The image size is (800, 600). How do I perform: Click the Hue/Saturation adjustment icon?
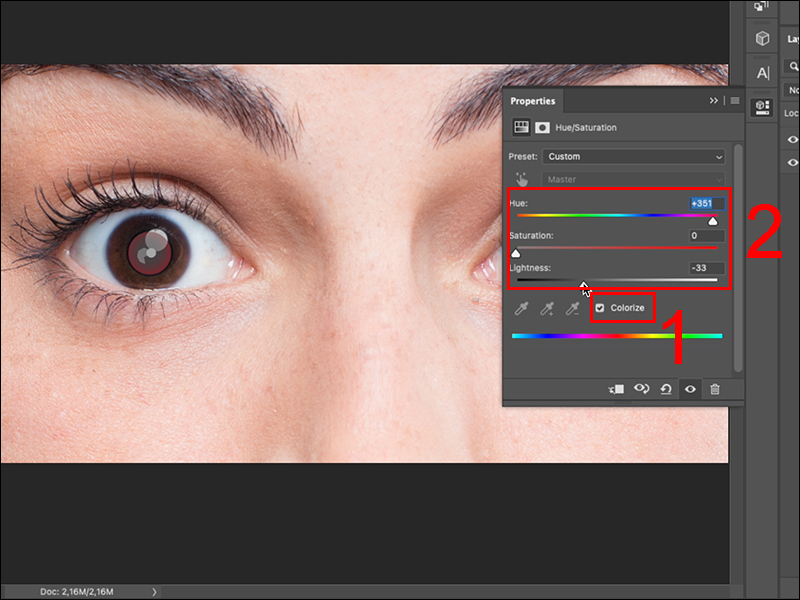[521, 127]
